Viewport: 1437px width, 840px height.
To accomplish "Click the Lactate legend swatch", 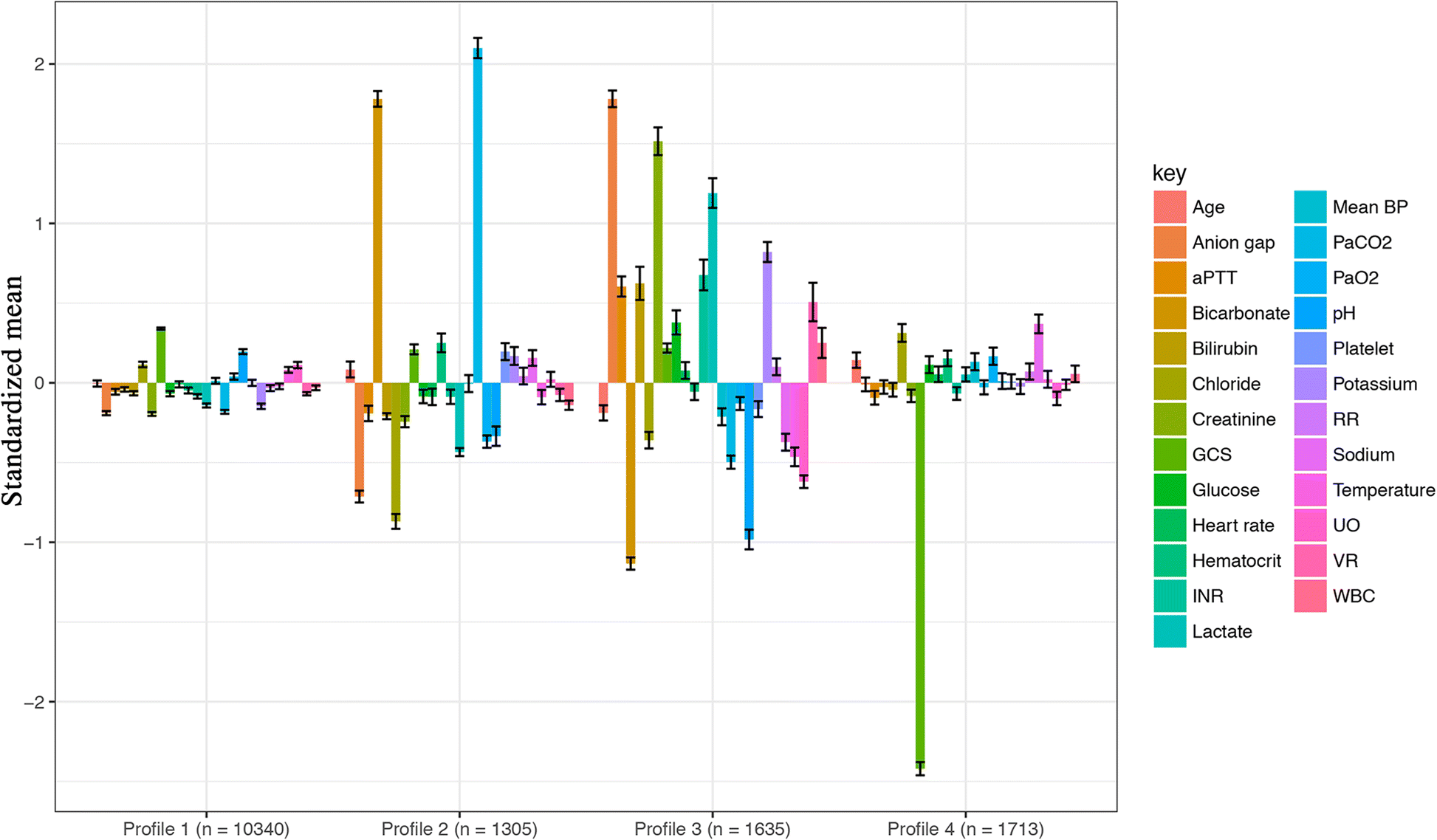I will click(1170, 632).
